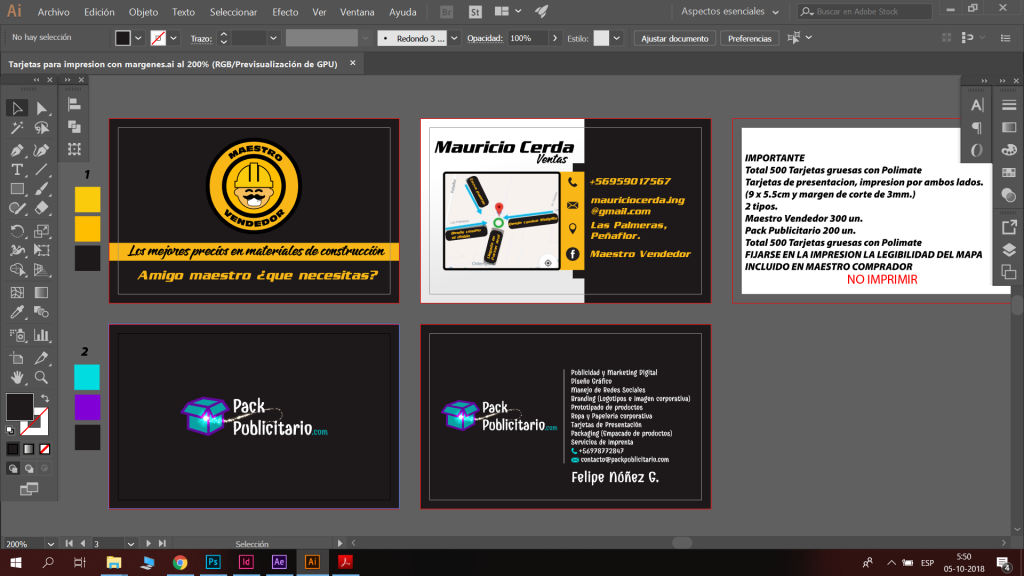Open artboard number dropdown in status bar
This screenshot has height=576, width=1024.
coord(131,544)
